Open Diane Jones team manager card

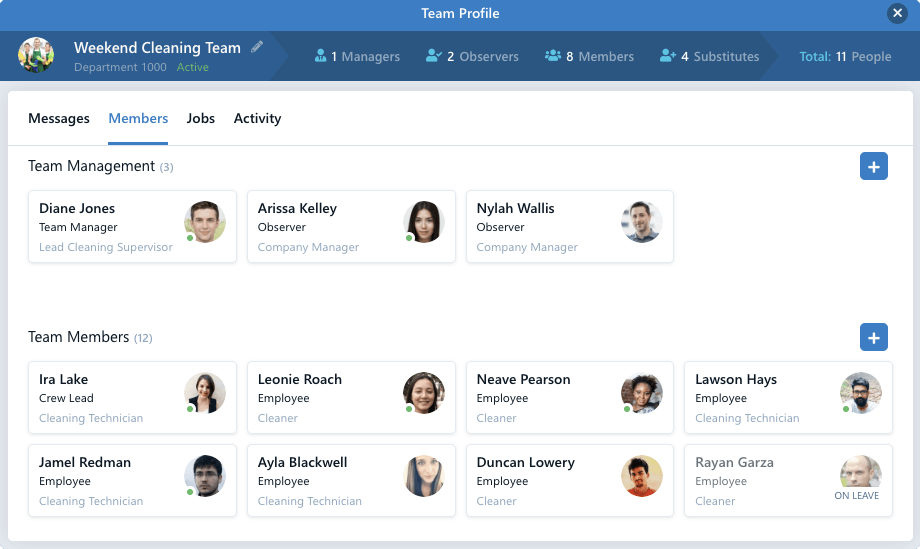click(x=132, y=227)
